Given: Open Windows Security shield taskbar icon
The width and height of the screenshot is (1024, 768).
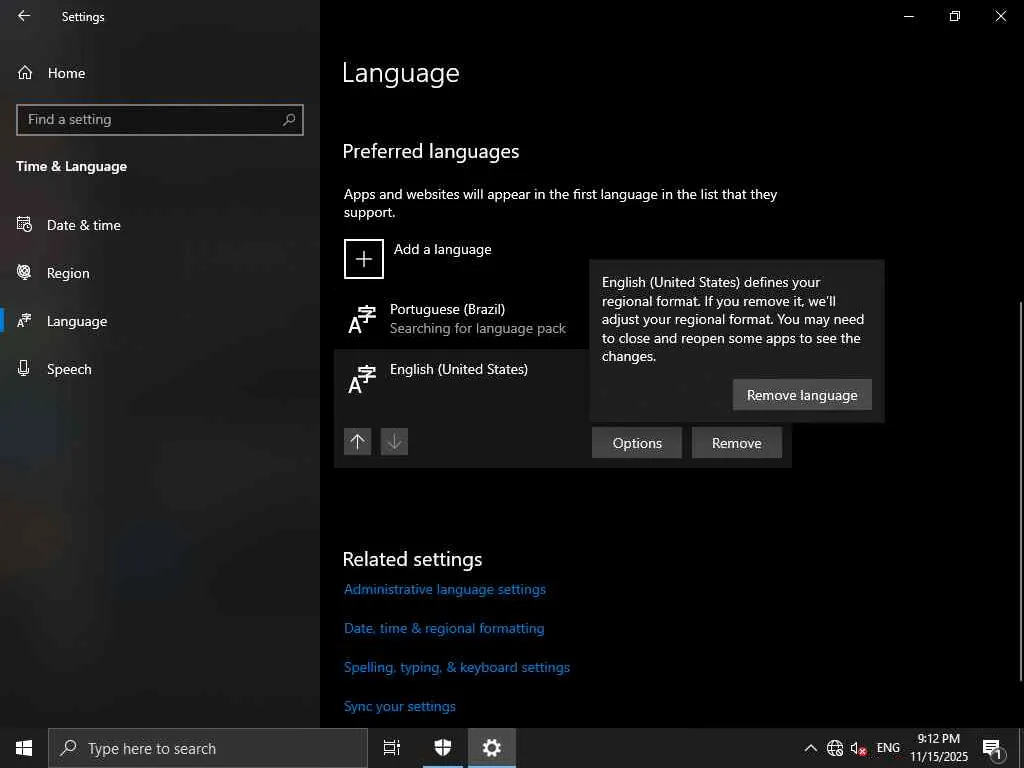Looking at the screenshot, I should click(x=443, y=748).
